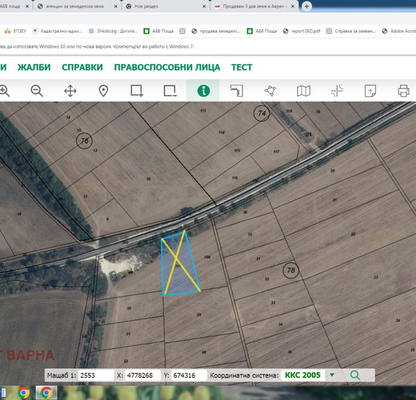Activate the pan move arrows tool
Image resolution: width=416 pixels, height=400 pixels.
[70, 91]
